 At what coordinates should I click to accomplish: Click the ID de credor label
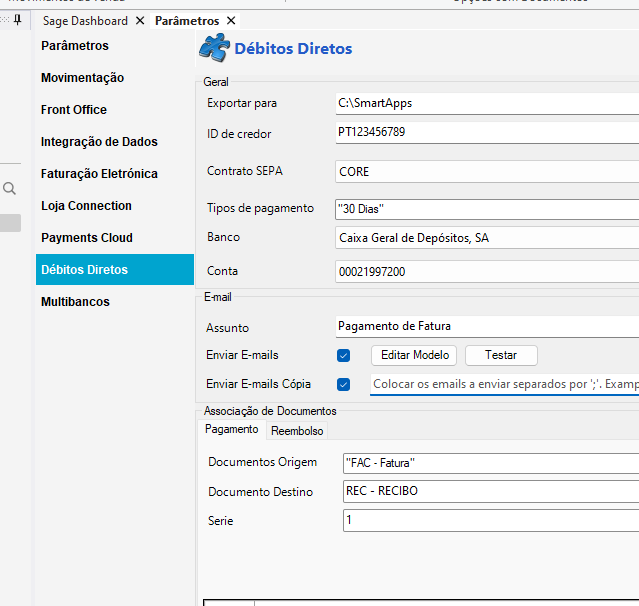(x=239, y=134)
